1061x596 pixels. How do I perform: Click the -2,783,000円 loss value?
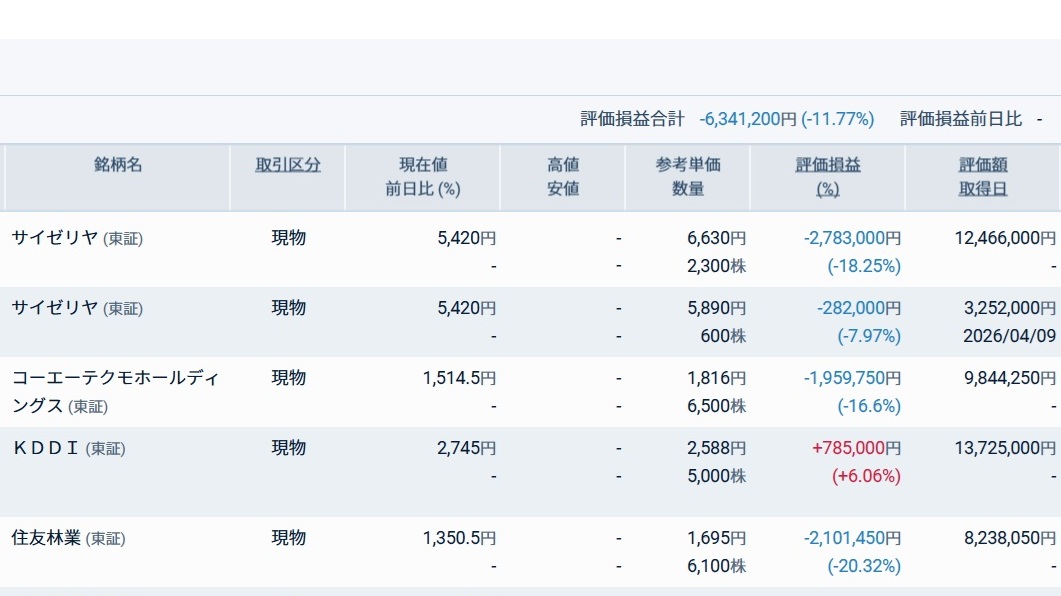tap(853, 238)
